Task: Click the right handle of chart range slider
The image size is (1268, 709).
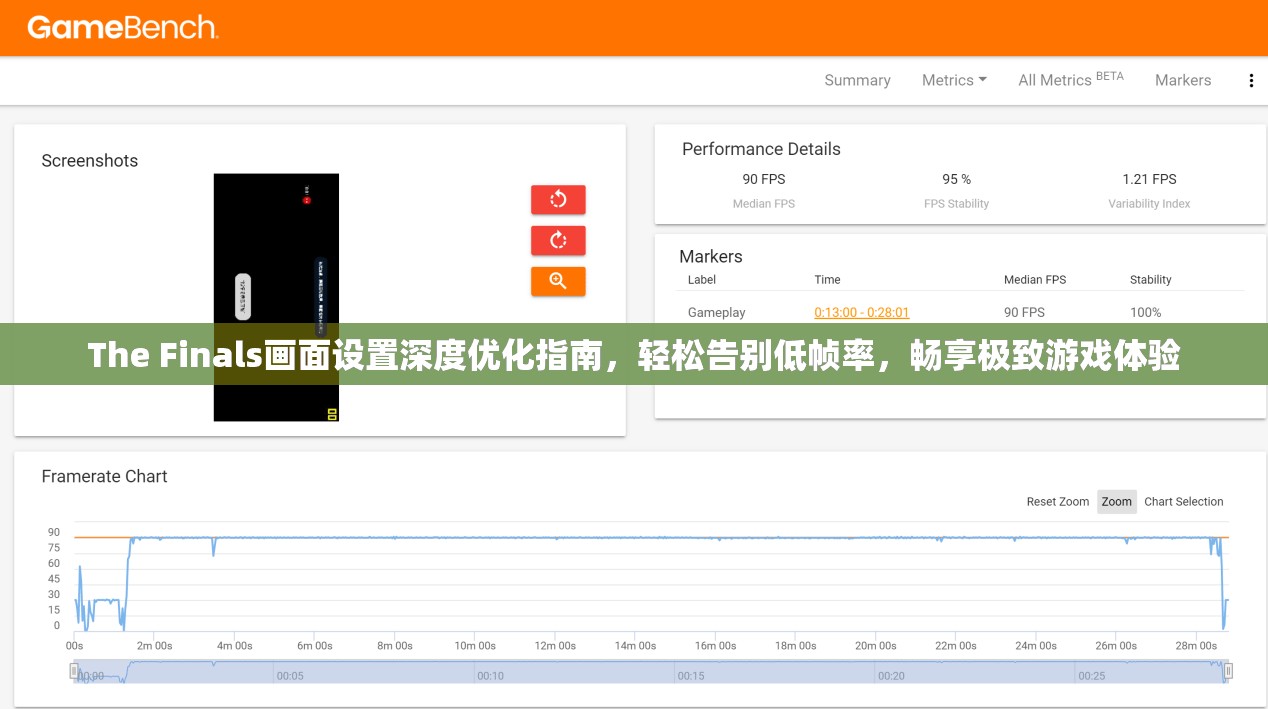Action: click(x=1228, y=671)
